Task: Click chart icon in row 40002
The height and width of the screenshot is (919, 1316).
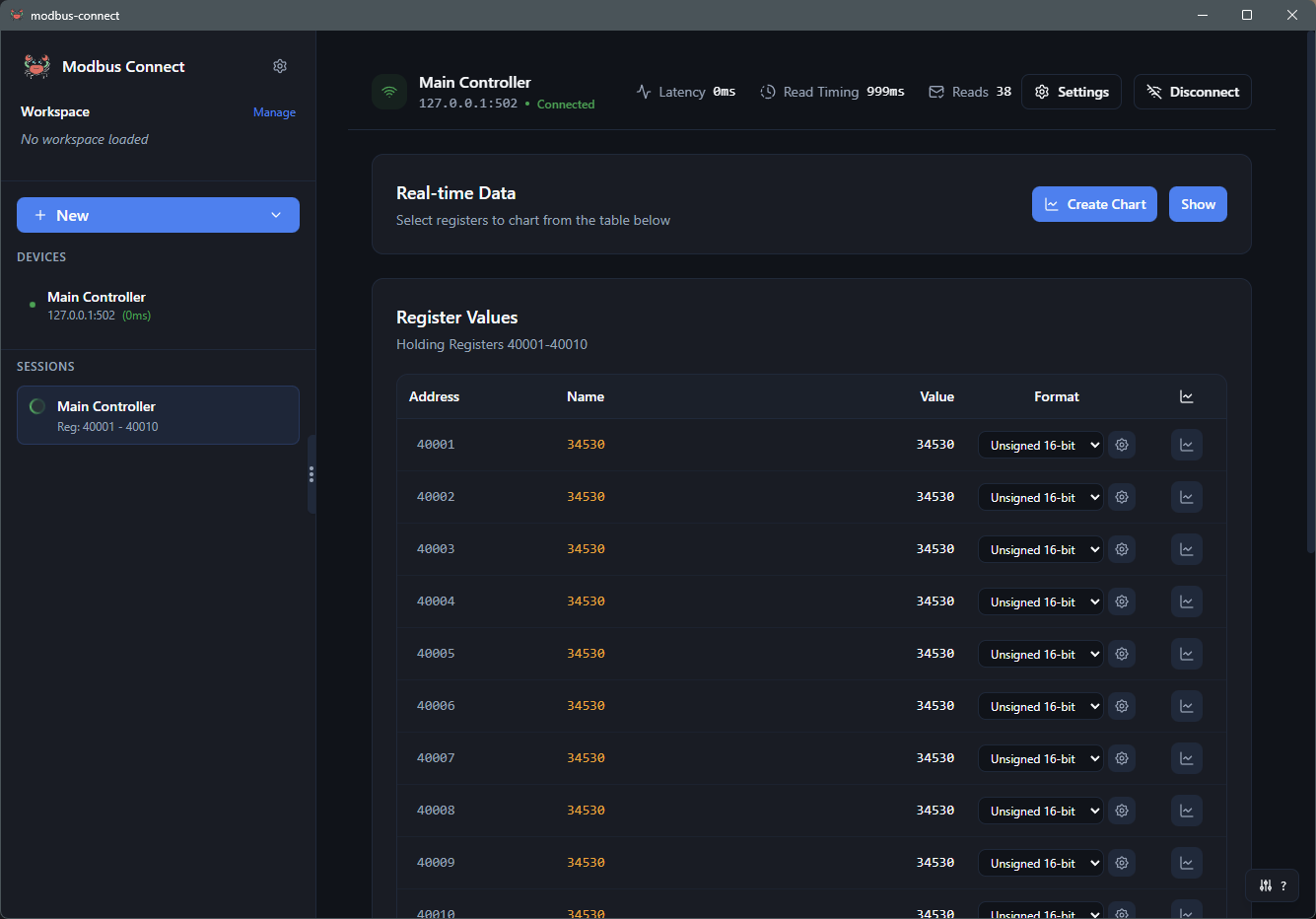Action: pos(1186,497)
